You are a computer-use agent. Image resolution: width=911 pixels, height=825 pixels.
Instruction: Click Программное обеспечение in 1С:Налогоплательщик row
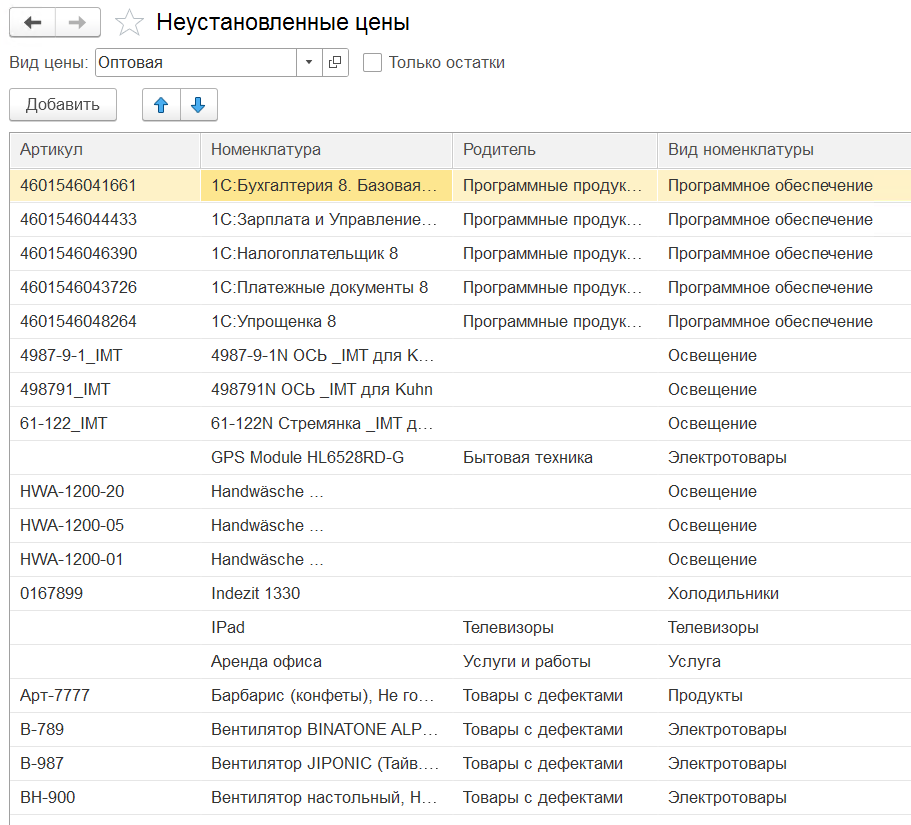(x=784, y=253)
